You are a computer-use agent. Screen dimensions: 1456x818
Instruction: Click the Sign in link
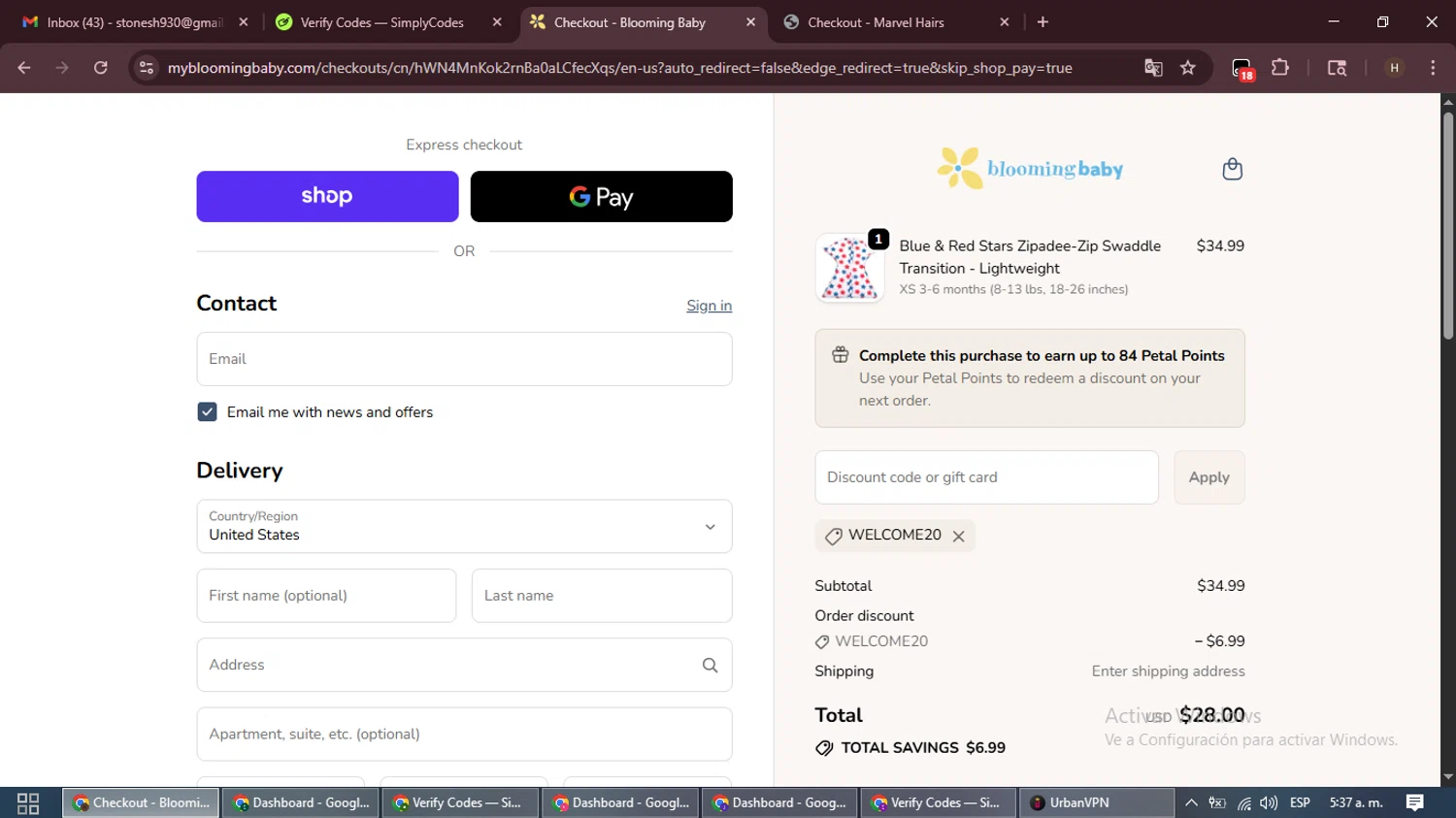pos(709,306)
